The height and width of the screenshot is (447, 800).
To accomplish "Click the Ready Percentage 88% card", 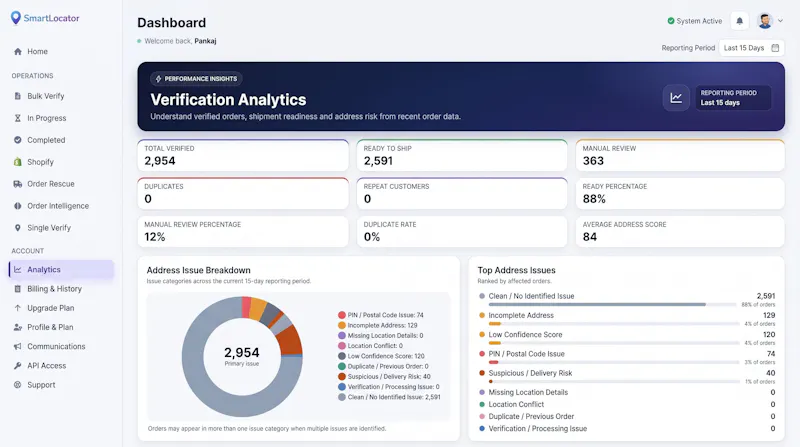I will coord(680,193).
